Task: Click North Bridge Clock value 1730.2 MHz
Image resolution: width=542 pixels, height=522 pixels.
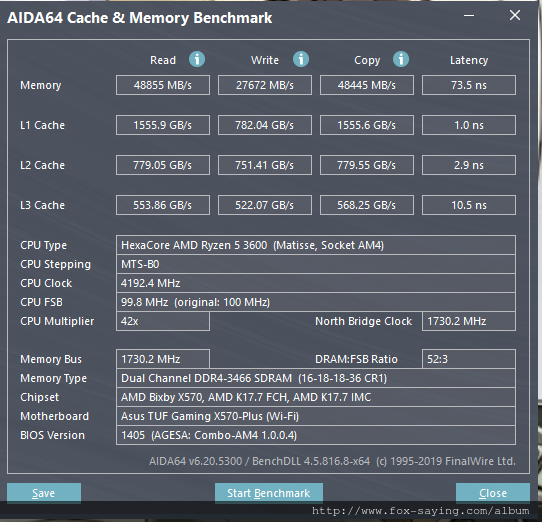Action: pyautogui.click(x=469, y=321)
